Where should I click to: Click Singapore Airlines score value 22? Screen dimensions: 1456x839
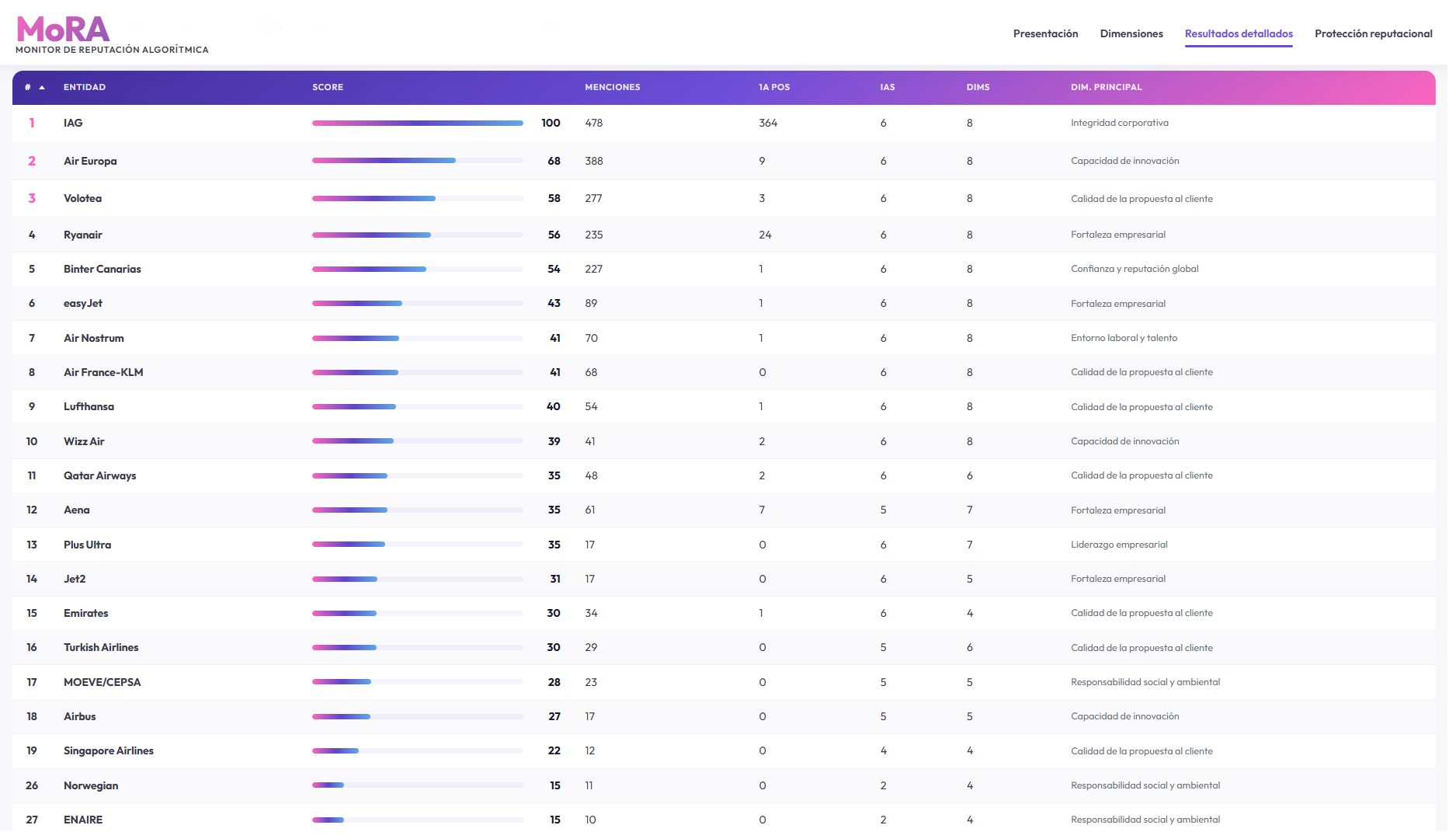[554, 751]
